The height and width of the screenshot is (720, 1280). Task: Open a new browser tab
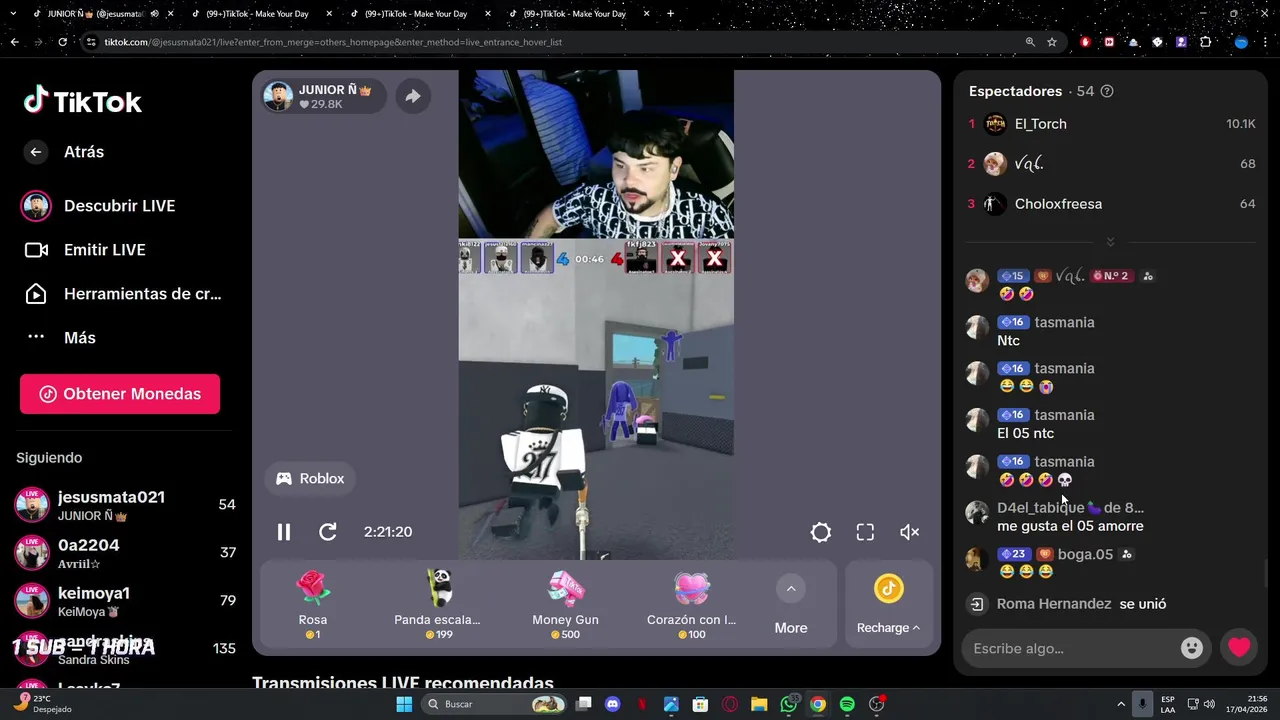[670, 14]
